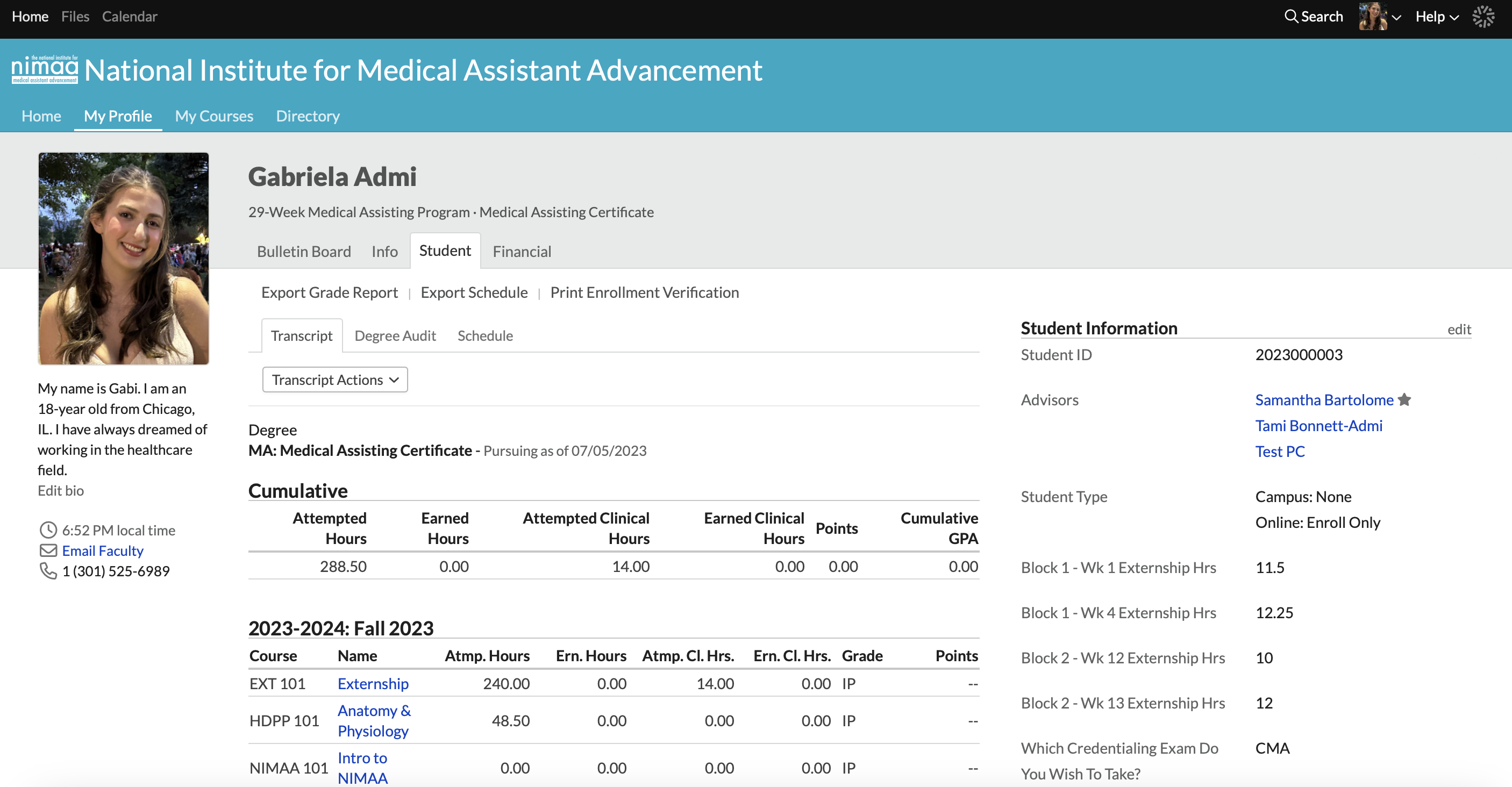
Task: Expand the Help dropdown menu
Action: click(x=1436, y=17)
